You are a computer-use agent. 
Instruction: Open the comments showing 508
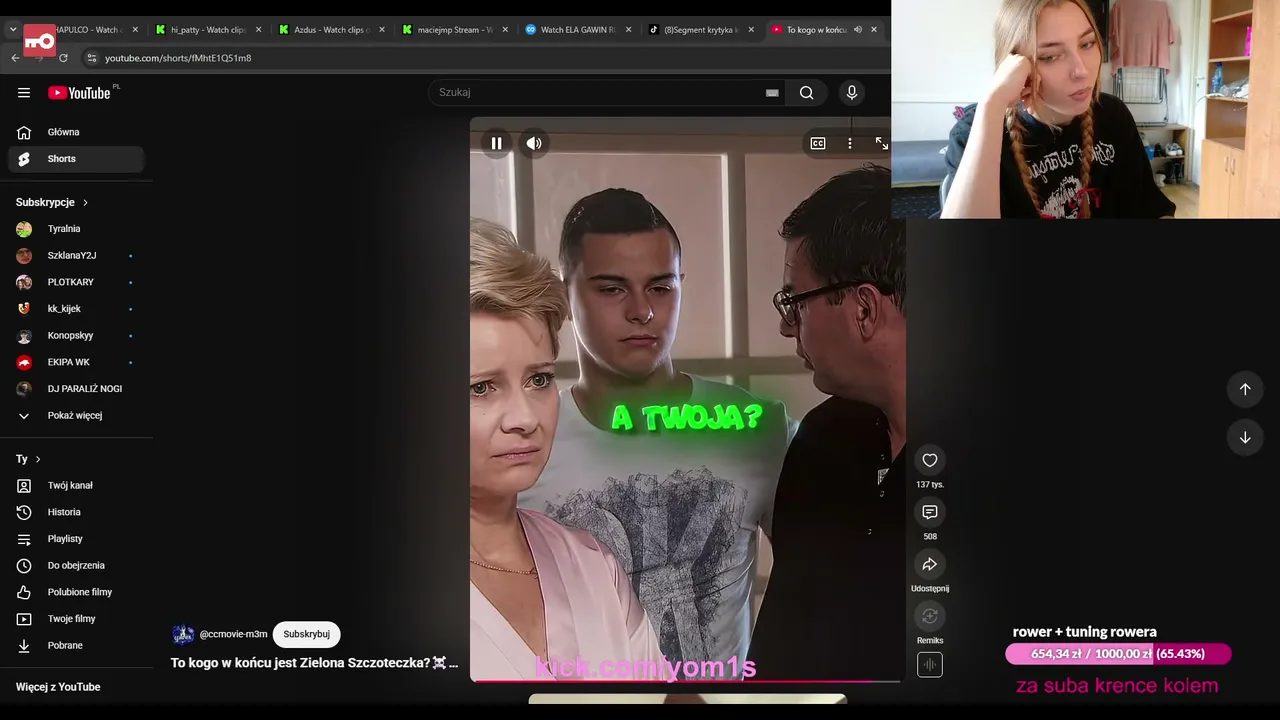point(930,512)
